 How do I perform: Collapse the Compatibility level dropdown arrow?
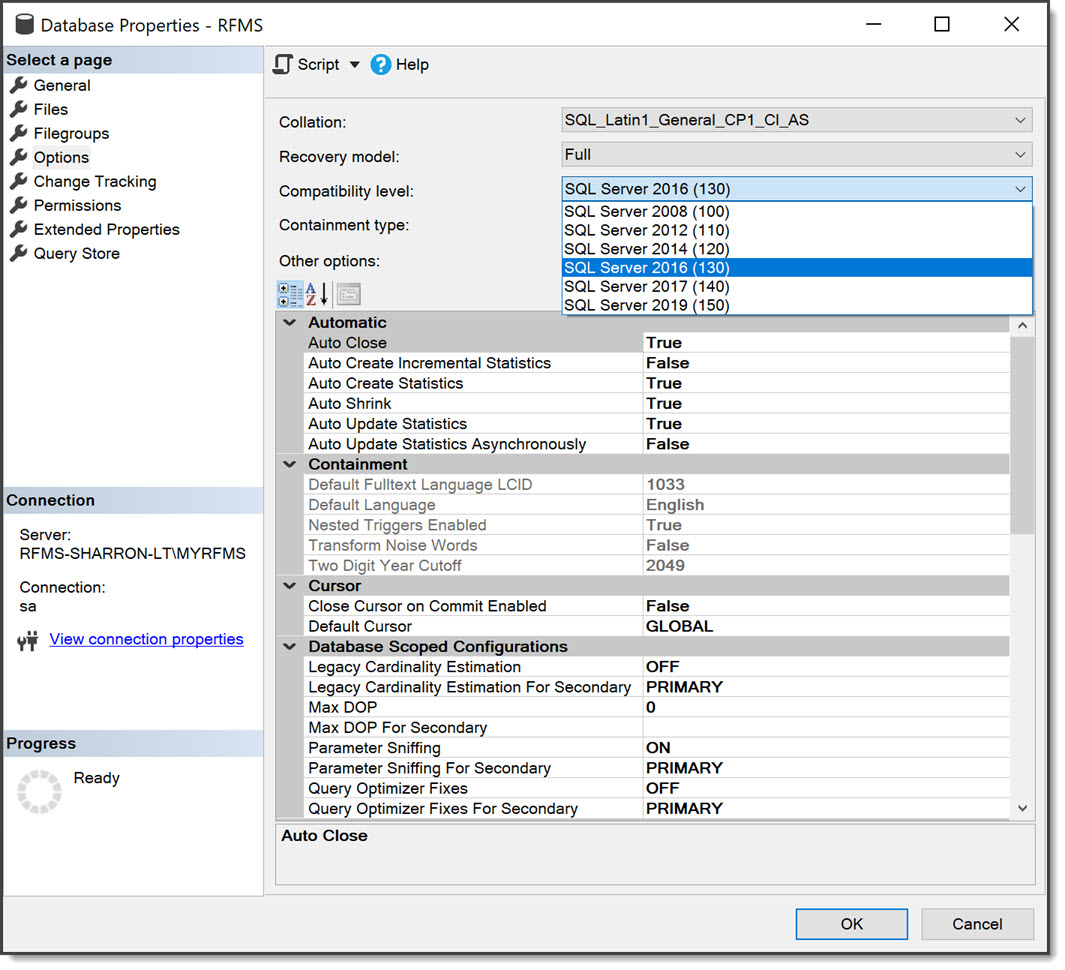pyautogui.click(x=1020, y=190)
